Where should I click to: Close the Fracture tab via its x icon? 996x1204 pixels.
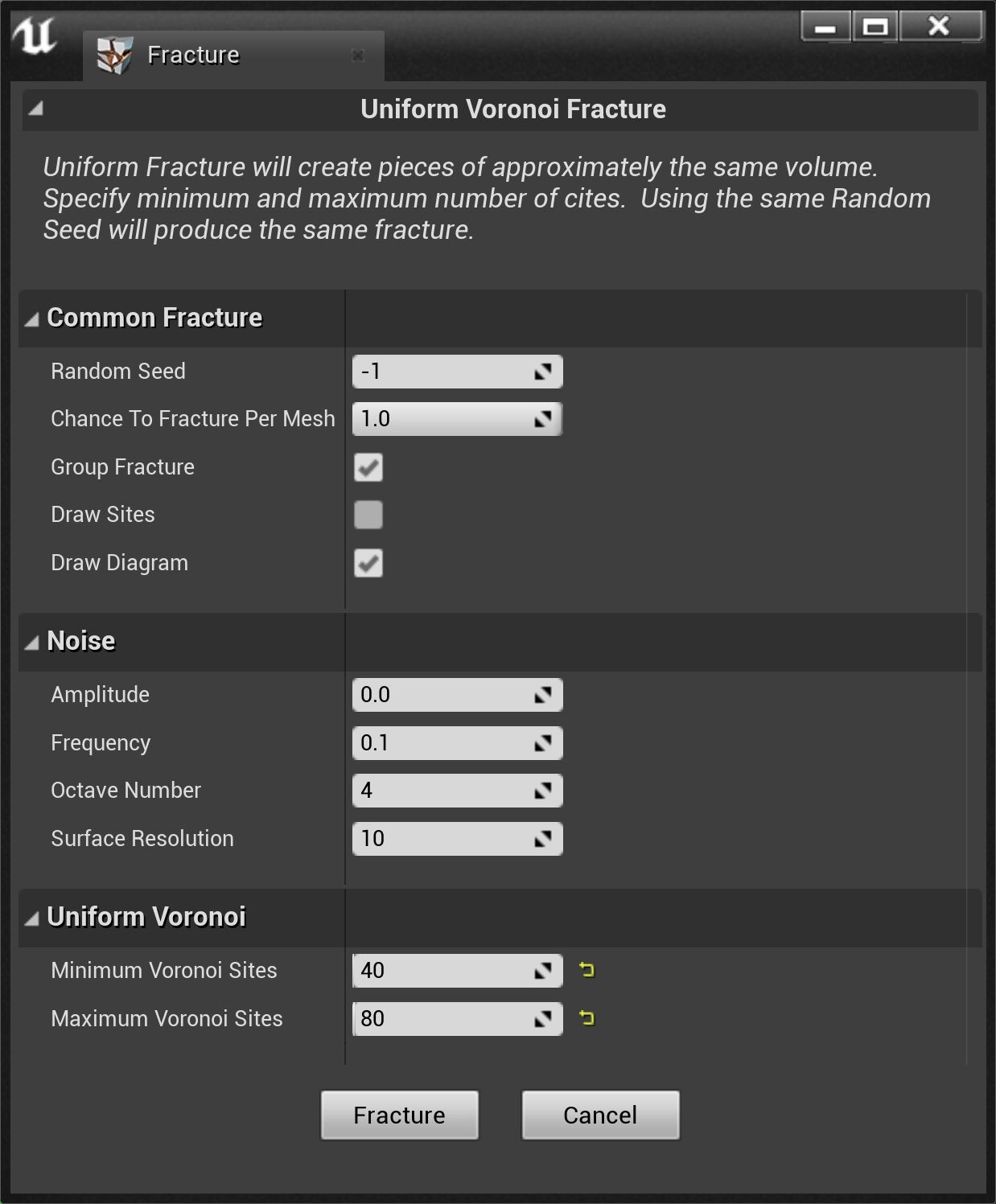[x=357, y=55]
